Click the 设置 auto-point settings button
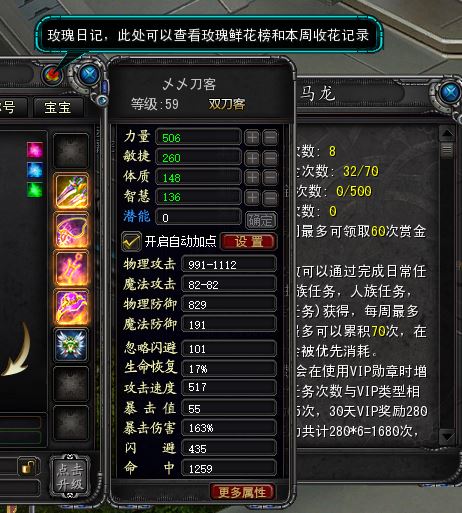This screenshot has width=462, height=513. tap(248, 242)
